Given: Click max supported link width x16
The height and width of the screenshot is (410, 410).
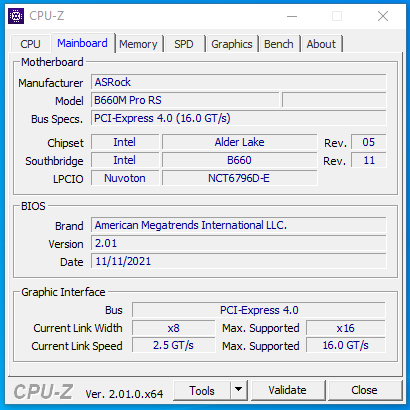Looking at the screenshot, I should coord(346,328).
